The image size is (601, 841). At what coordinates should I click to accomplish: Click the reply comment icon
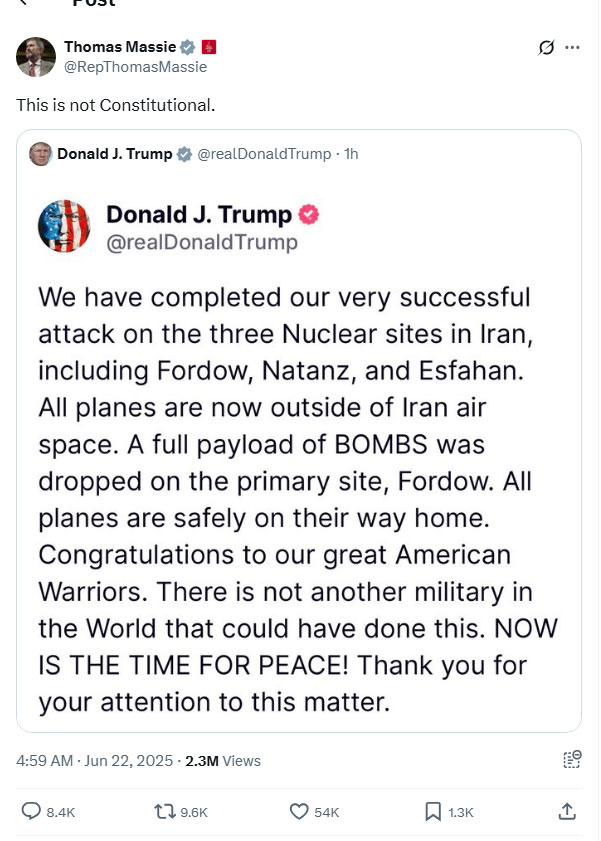coord(31,812)
